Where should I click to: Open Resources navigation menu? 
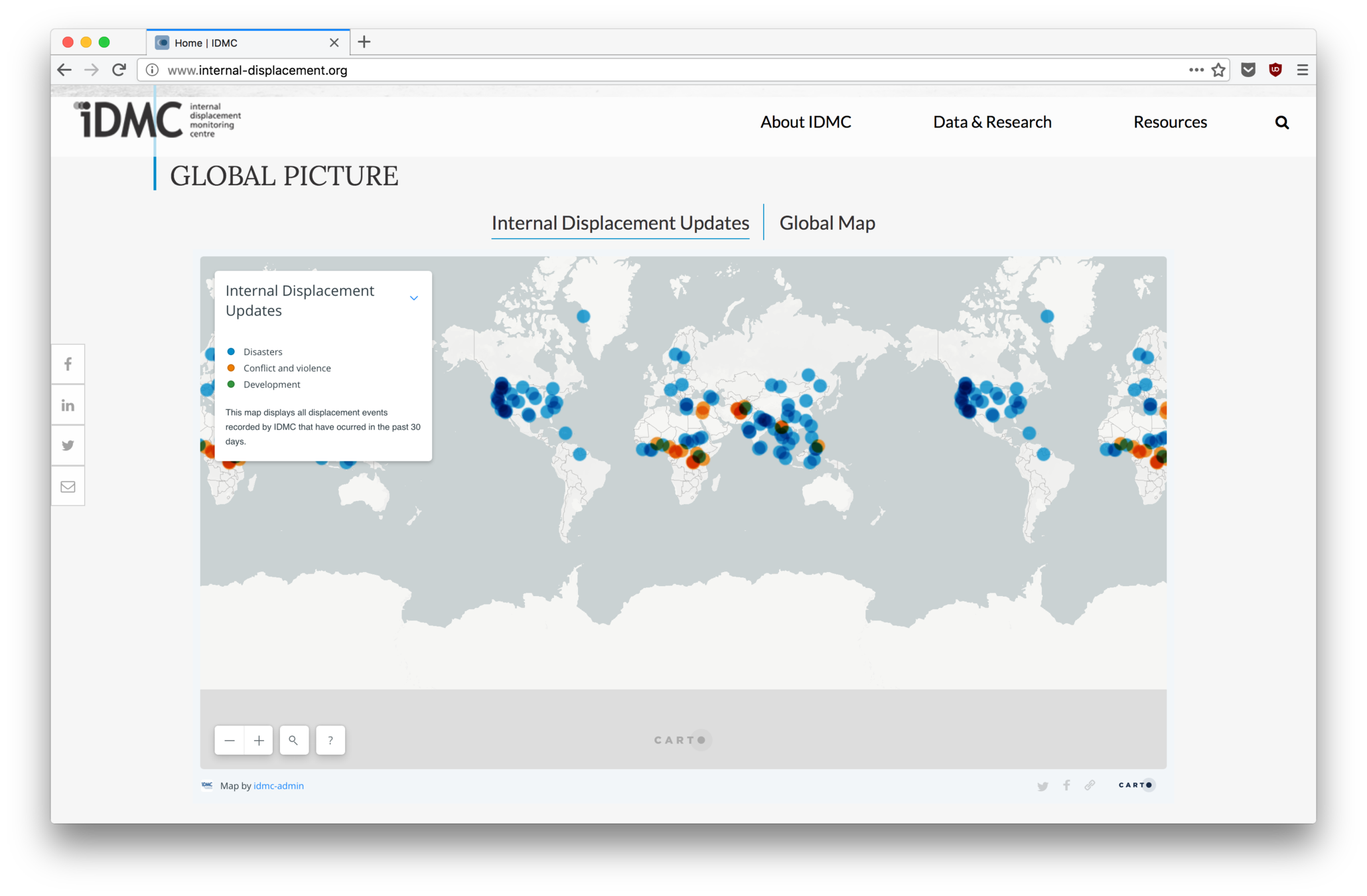1169,122
